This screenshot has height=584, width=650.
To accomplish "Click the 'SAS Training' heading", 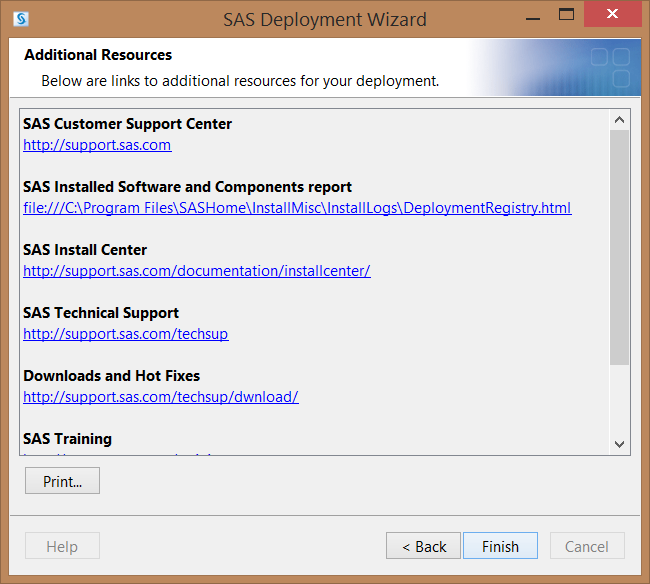I will pos(68,439).
